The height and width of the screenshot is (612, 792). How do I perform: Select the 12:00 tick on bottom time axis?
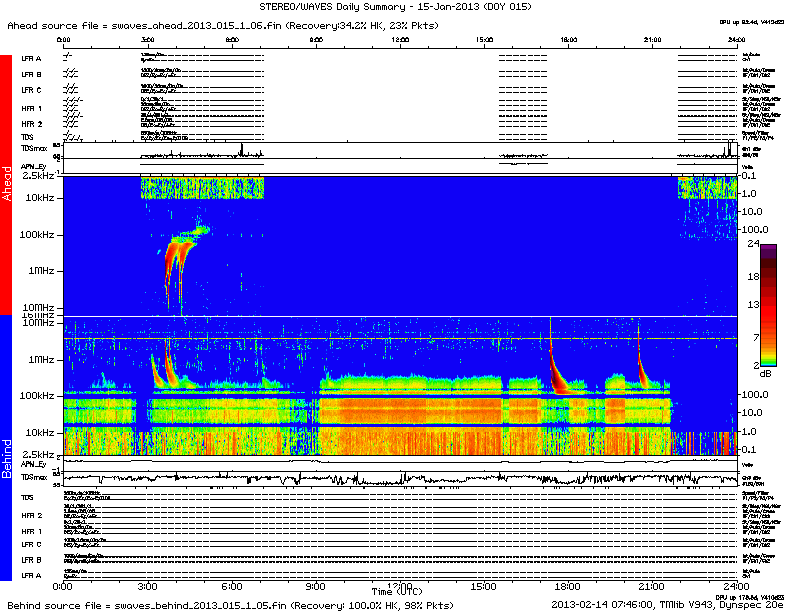pyautogui.click(x=400, y=585)
